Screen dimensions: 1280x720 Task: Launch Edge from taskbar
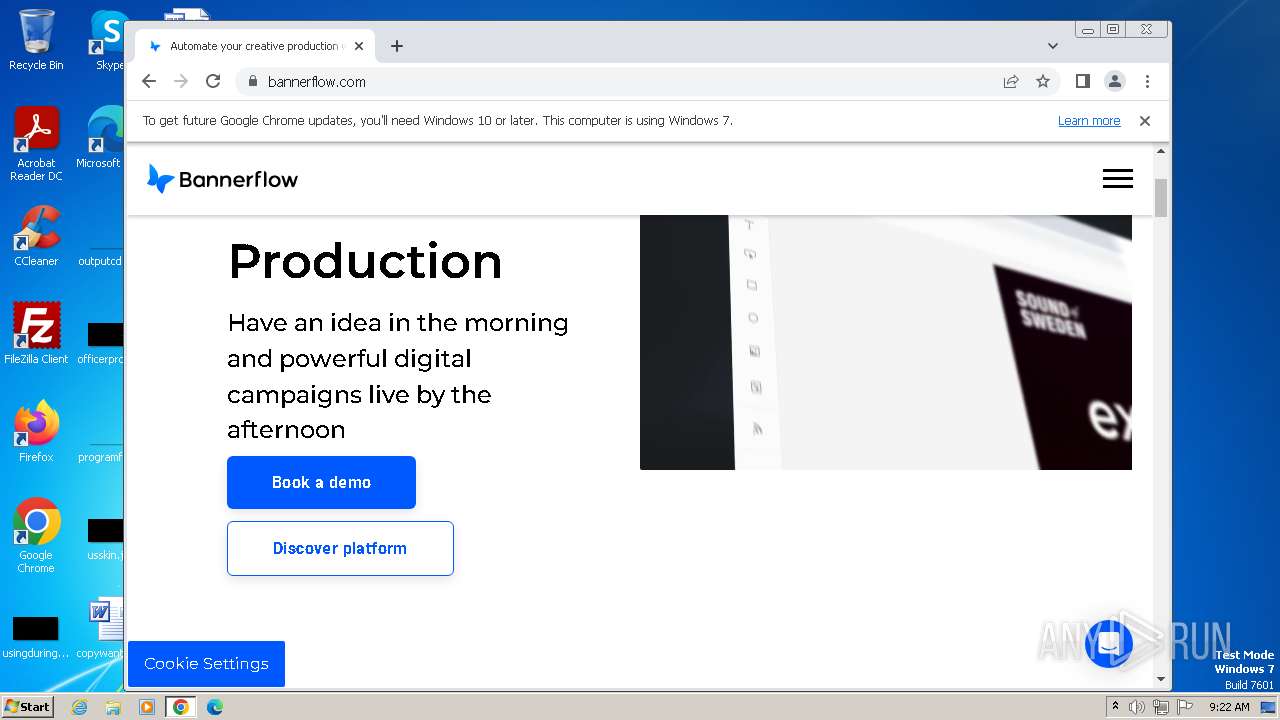pos(214,707)
